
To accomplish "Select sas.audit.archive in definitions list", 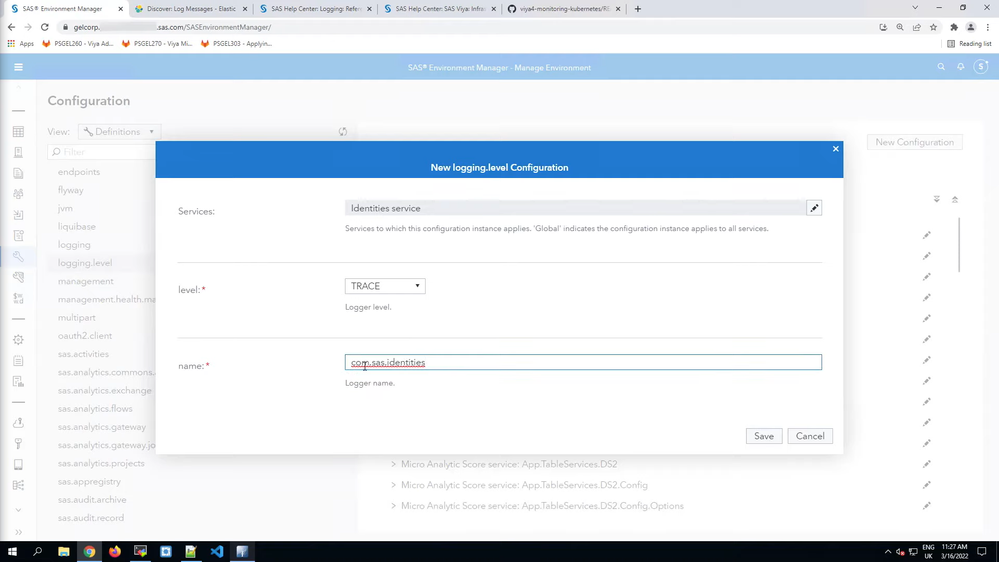I will (92, 500).
